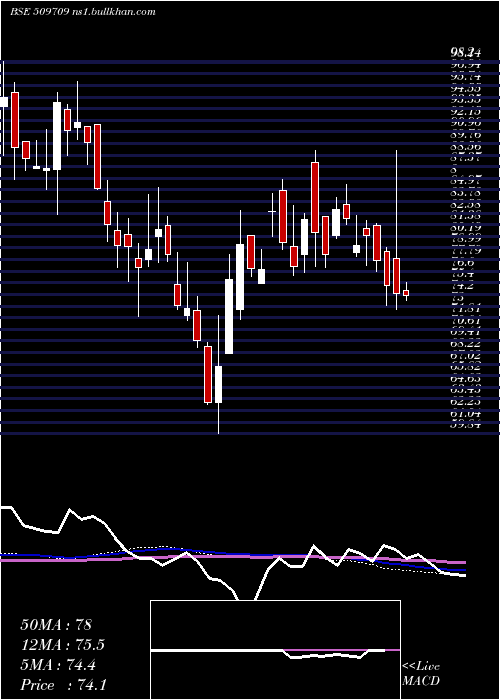Click the 50MA : 78 value
The width and height of the screenshot is (500, 700).
[x=56, y=625]
